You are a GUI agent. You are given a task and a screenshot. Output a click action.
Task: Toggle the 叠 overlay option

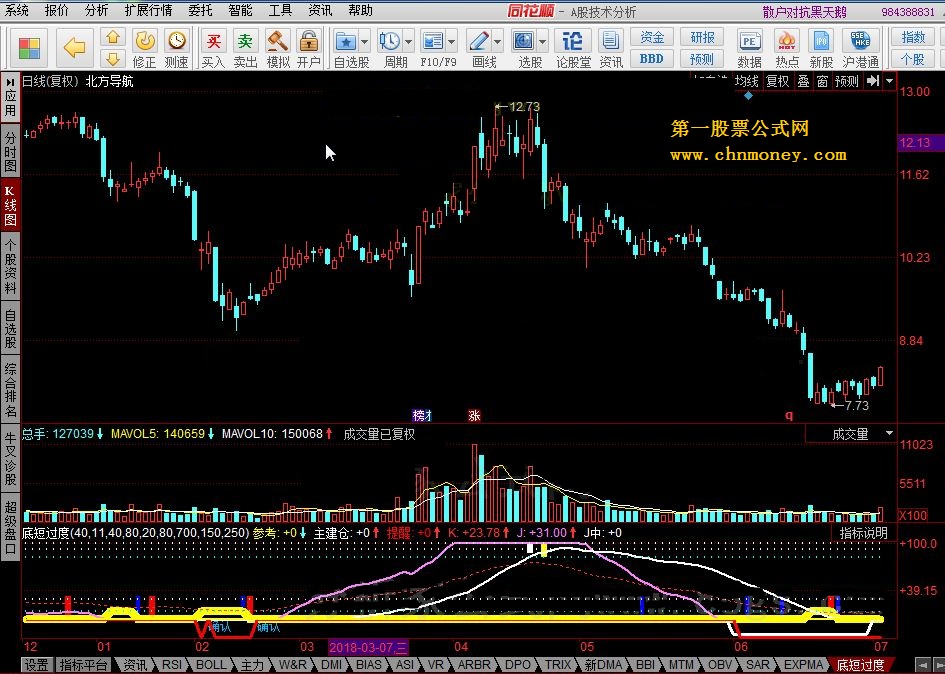(803, 81)
